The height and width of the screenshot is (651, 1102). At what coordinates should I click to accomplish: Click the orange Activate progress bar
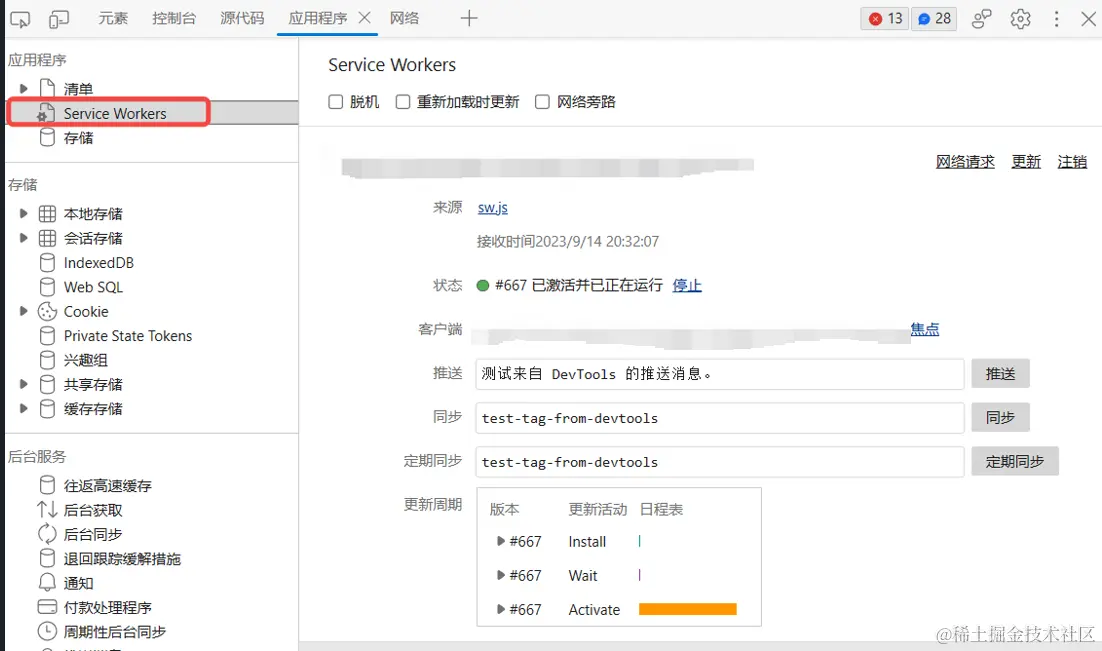coord(687,608)
